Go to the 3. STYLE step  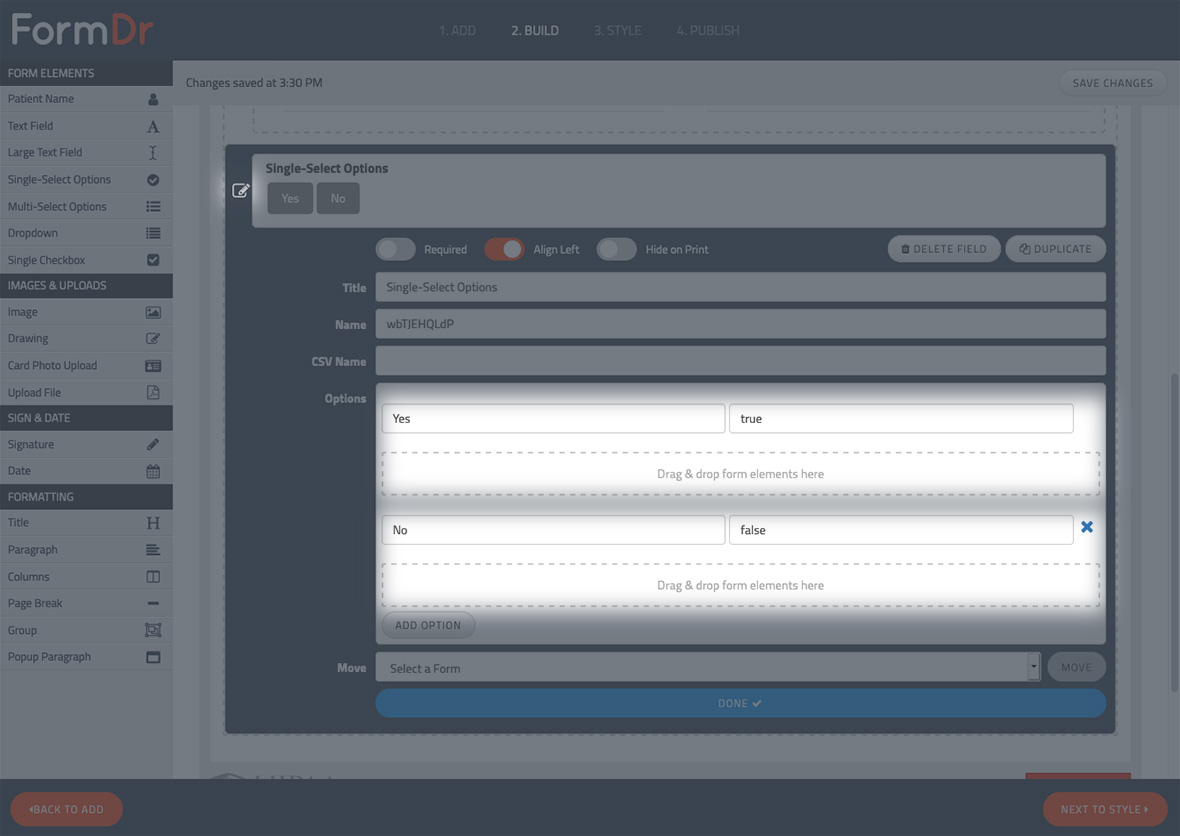(617, 31)
